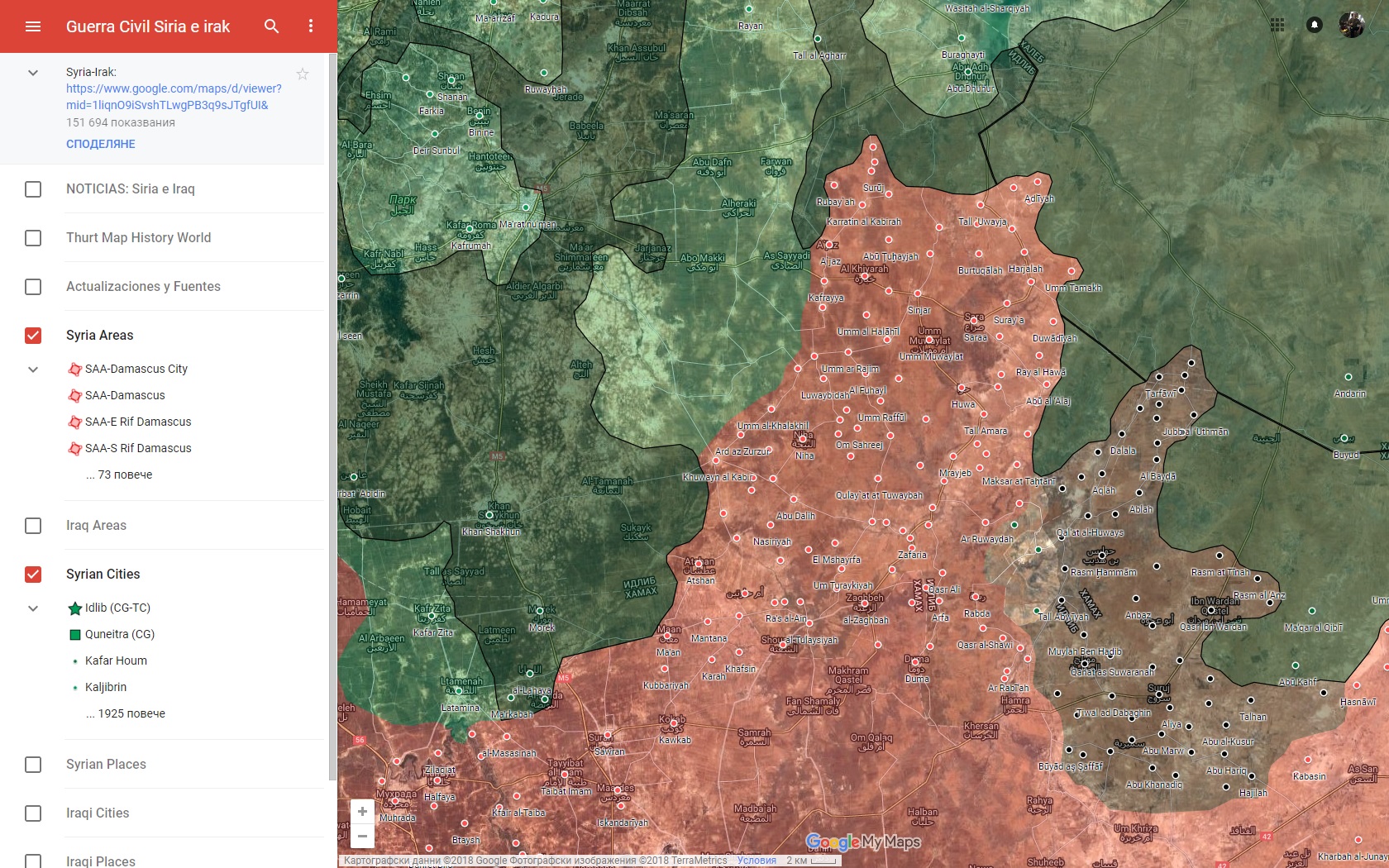Click the zoom in plus button
This screenshot has height=868, width=1389.
(x=362, y=812)
